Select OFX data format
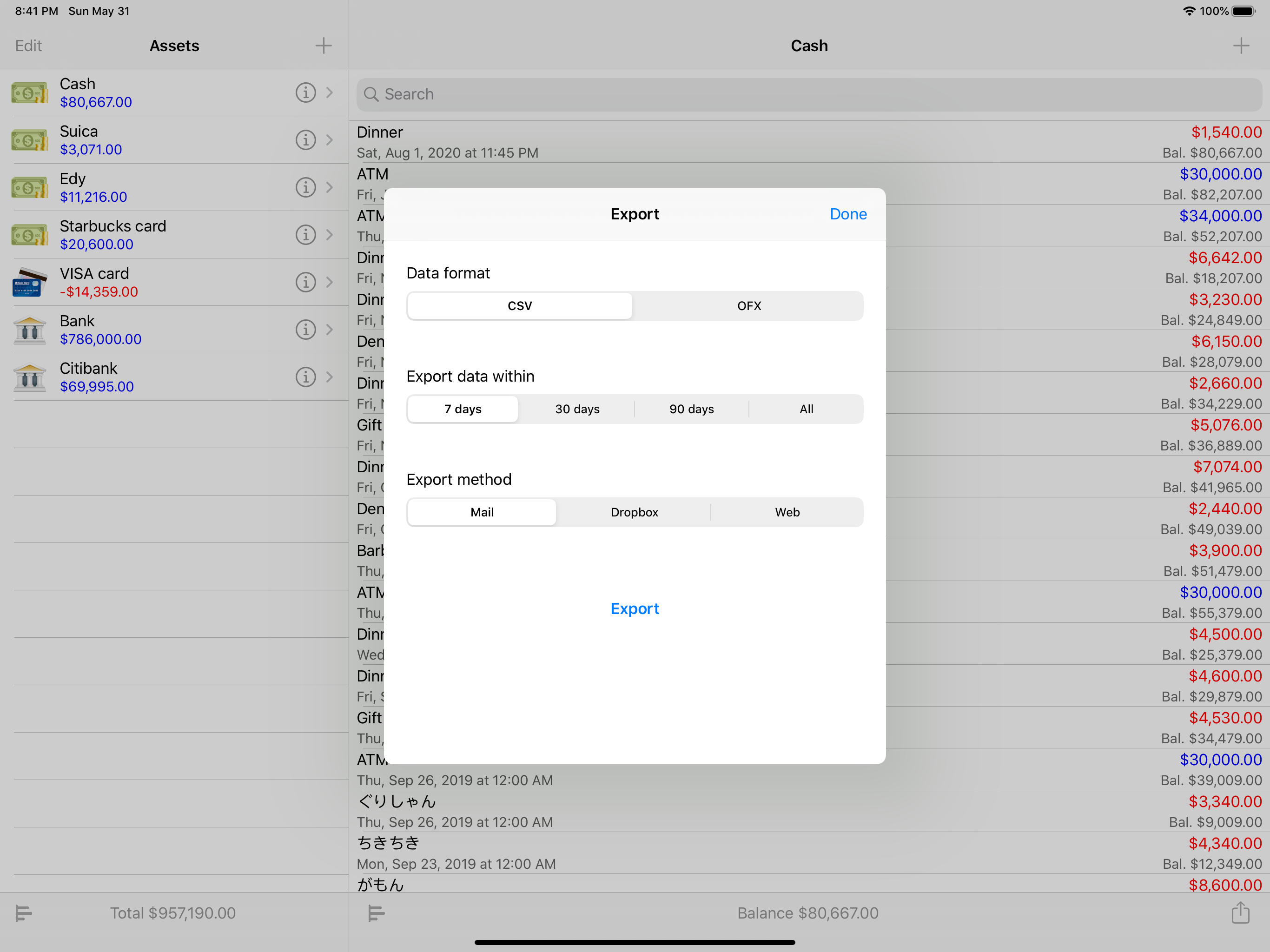 tap(749, 306)
